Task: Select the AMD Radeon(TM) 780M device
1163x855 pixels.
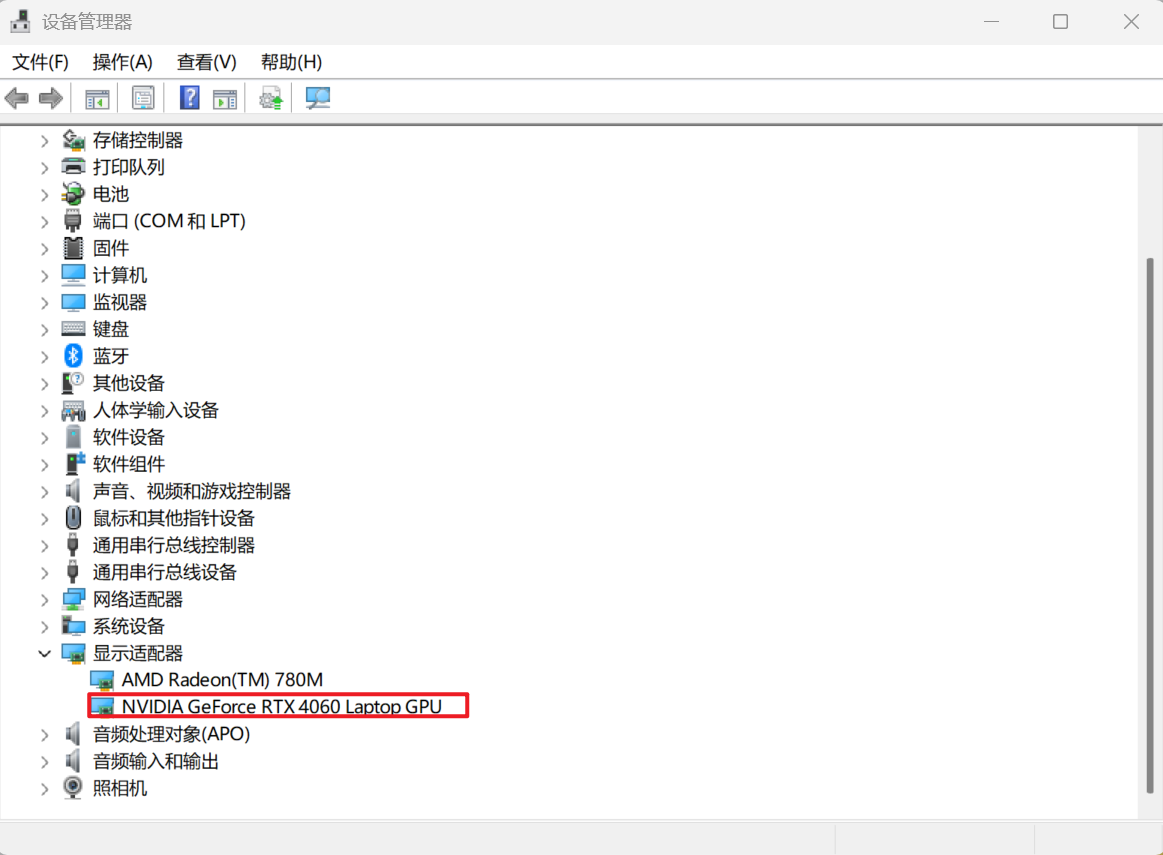Action: pyautogui.click(x=222, y=680)
